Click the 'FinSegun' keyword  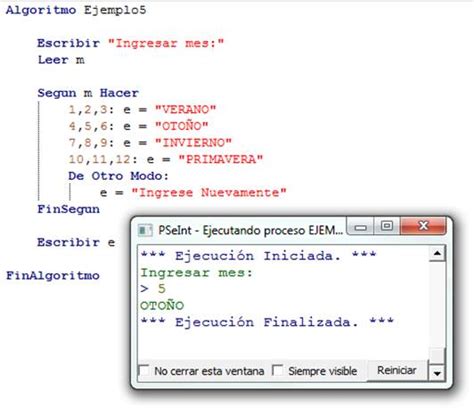[68, 209]
